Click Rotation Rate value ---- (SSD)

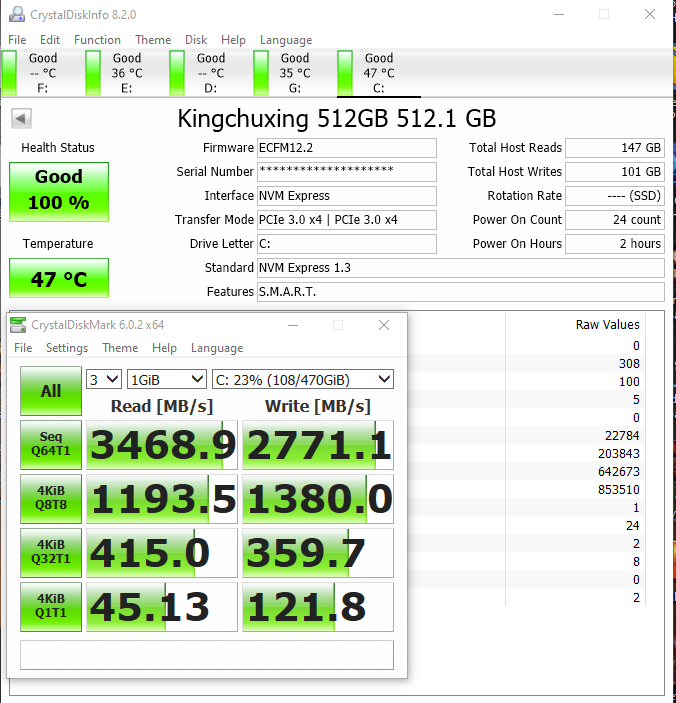[x=615, y=196]
